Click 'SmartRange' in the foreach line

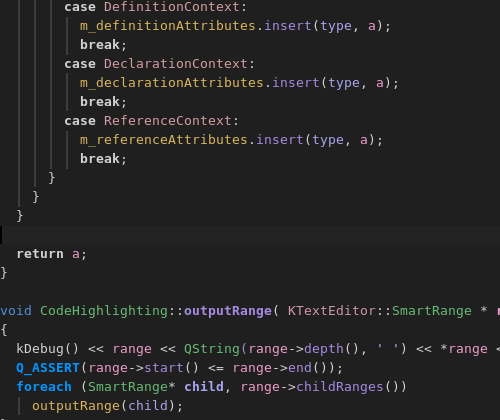click(x=128, y=387)
